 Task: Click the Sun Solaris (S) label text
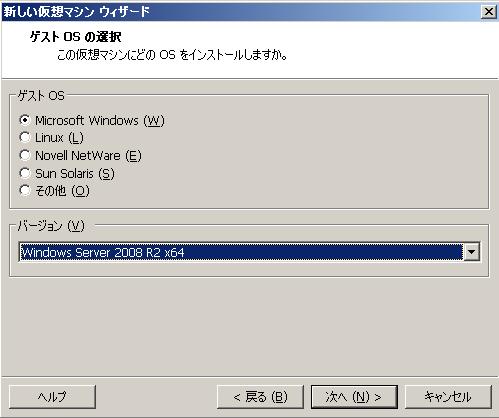coord(75,174)
